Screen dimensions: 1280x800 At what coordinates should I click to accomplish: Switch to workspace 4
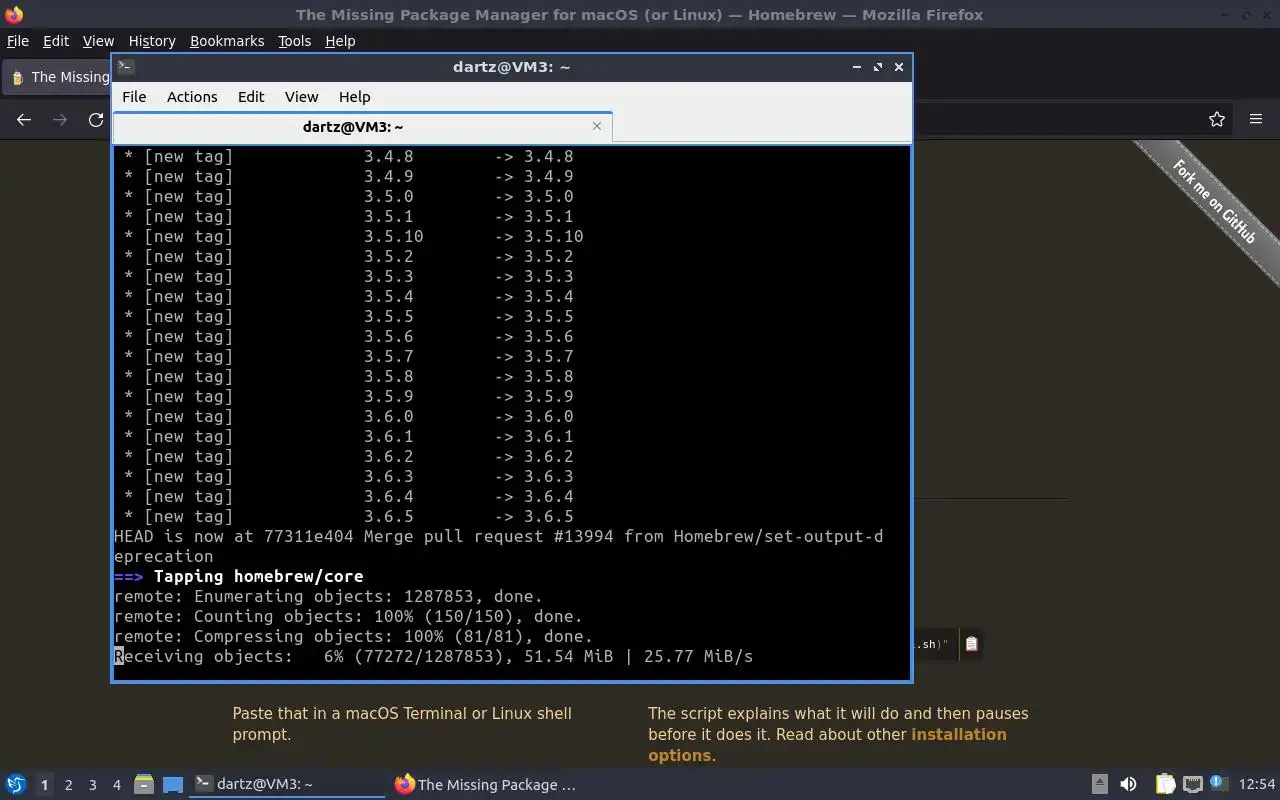116,785
